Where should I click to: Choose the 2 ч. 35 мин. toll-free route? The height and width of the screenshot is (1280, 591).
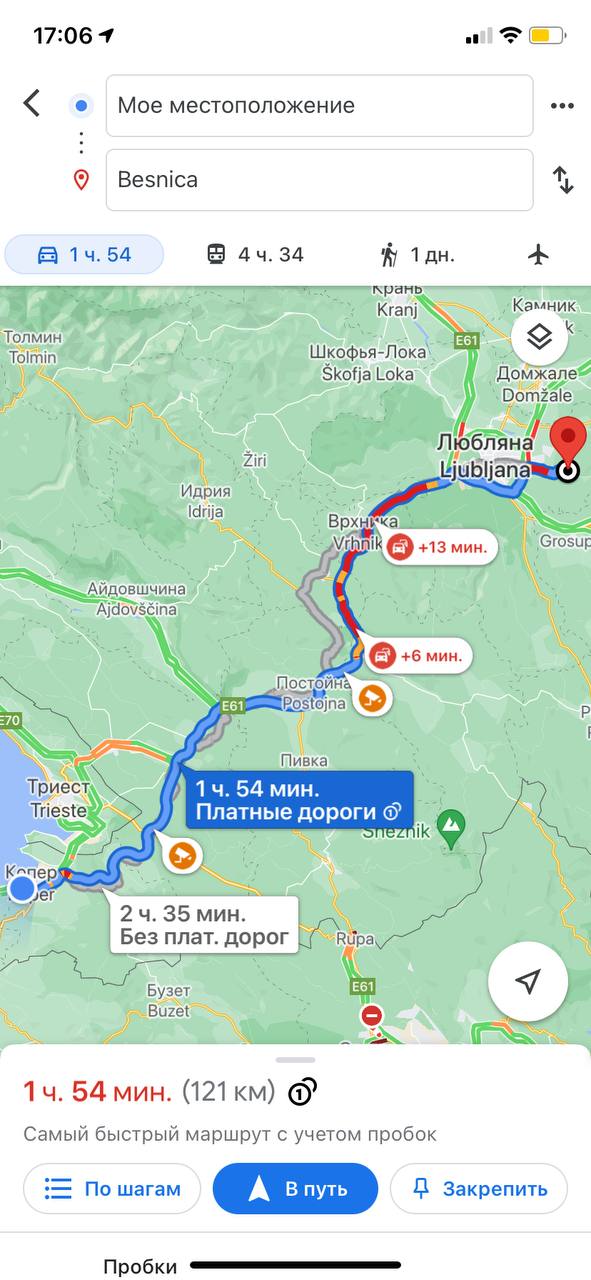pos(204,925)
